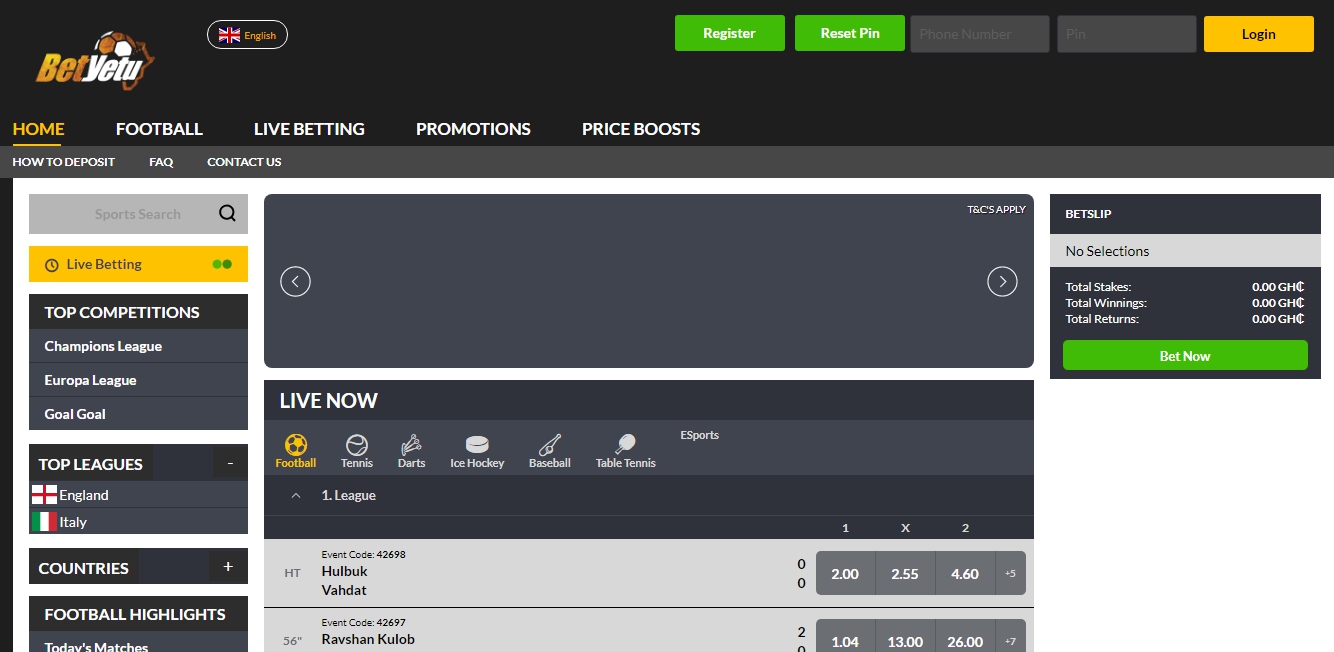Click the FOOTBALL HIGHLIGHTS sidebar heading
Image resolution: width=1334 pixels, height=652 pixels.
[135, 614]
